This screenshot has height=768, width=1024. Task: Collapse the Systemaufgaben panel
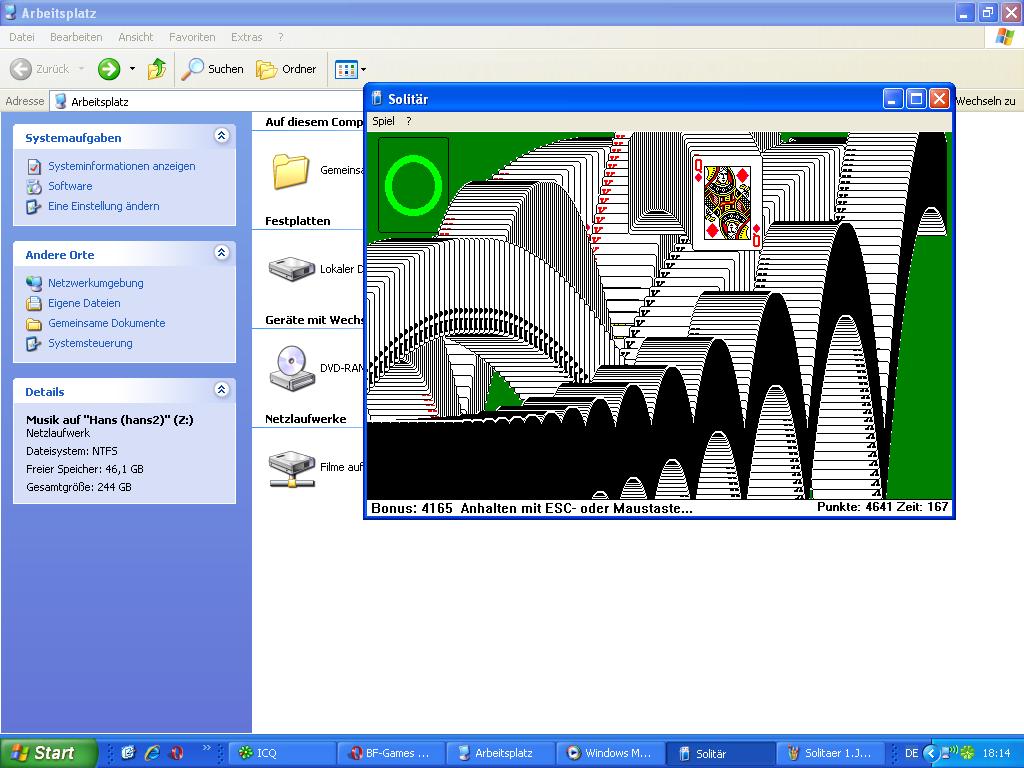pyautogui.click(x=221, y=136)
